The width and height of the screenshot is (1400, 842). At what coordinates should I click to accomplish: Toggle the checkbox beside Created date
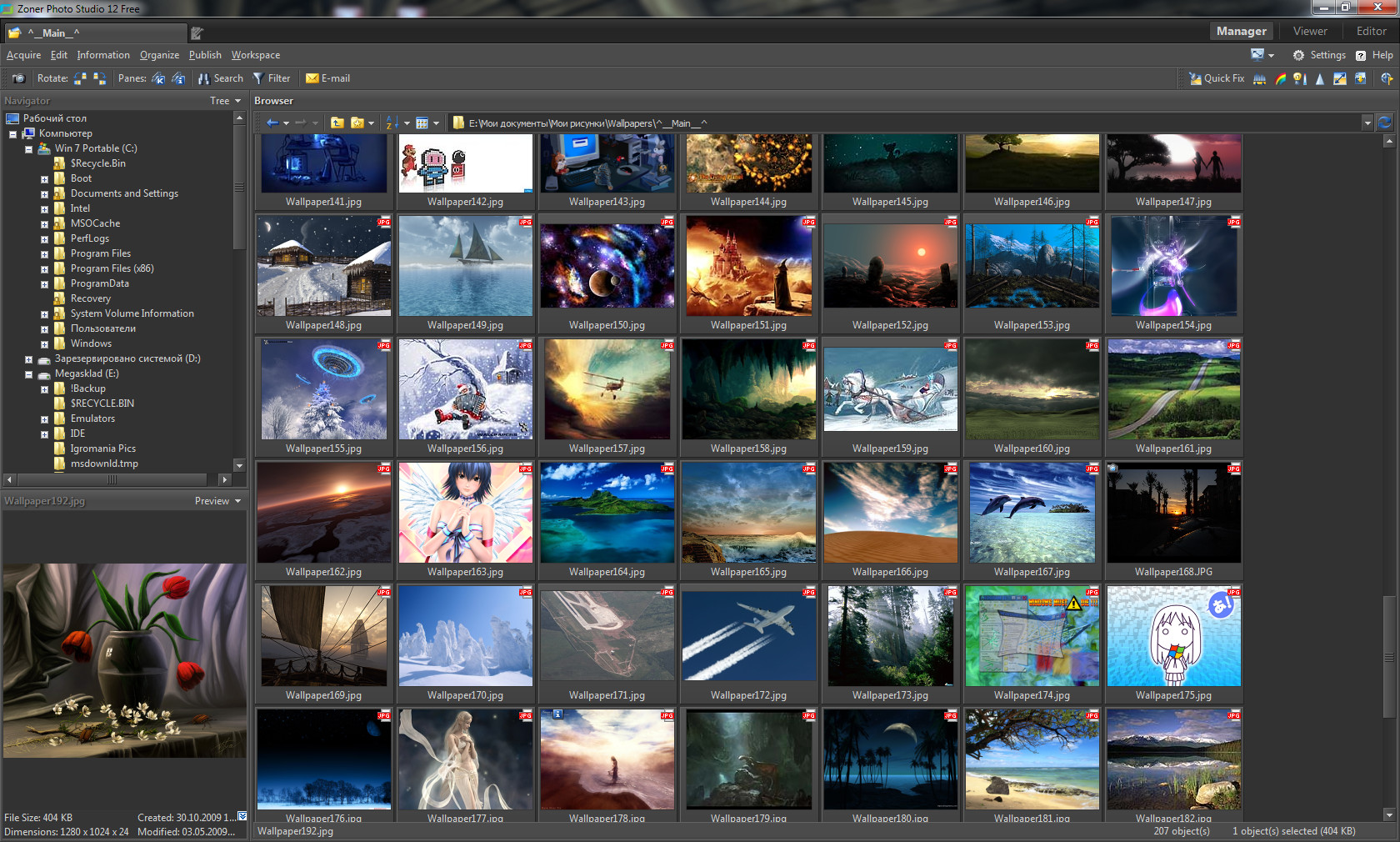pos(242,817)
